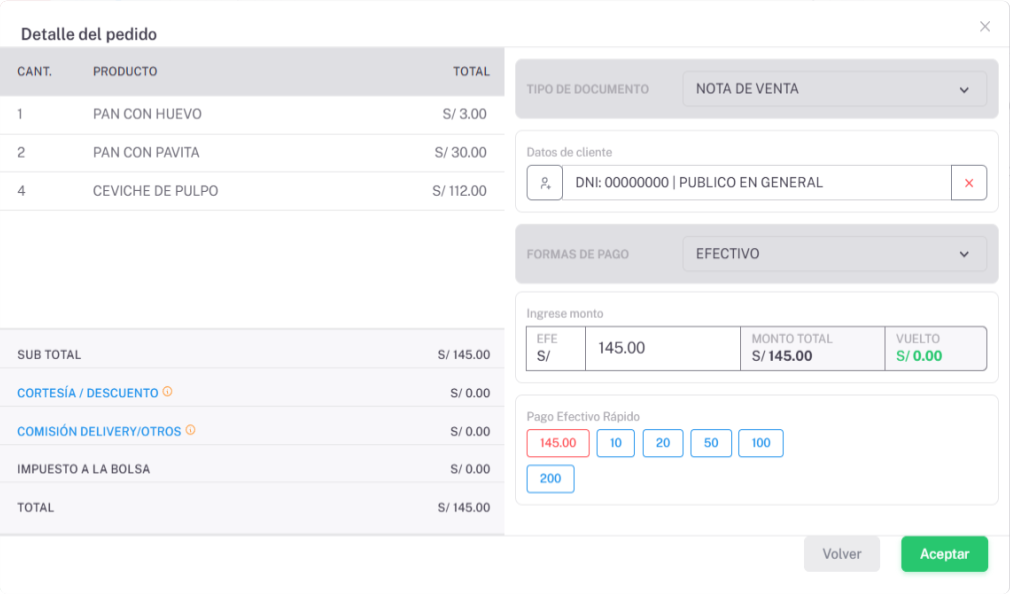Focus the Ingrese monto amount field
This screenshot has height=594, width=1010.
661,348
